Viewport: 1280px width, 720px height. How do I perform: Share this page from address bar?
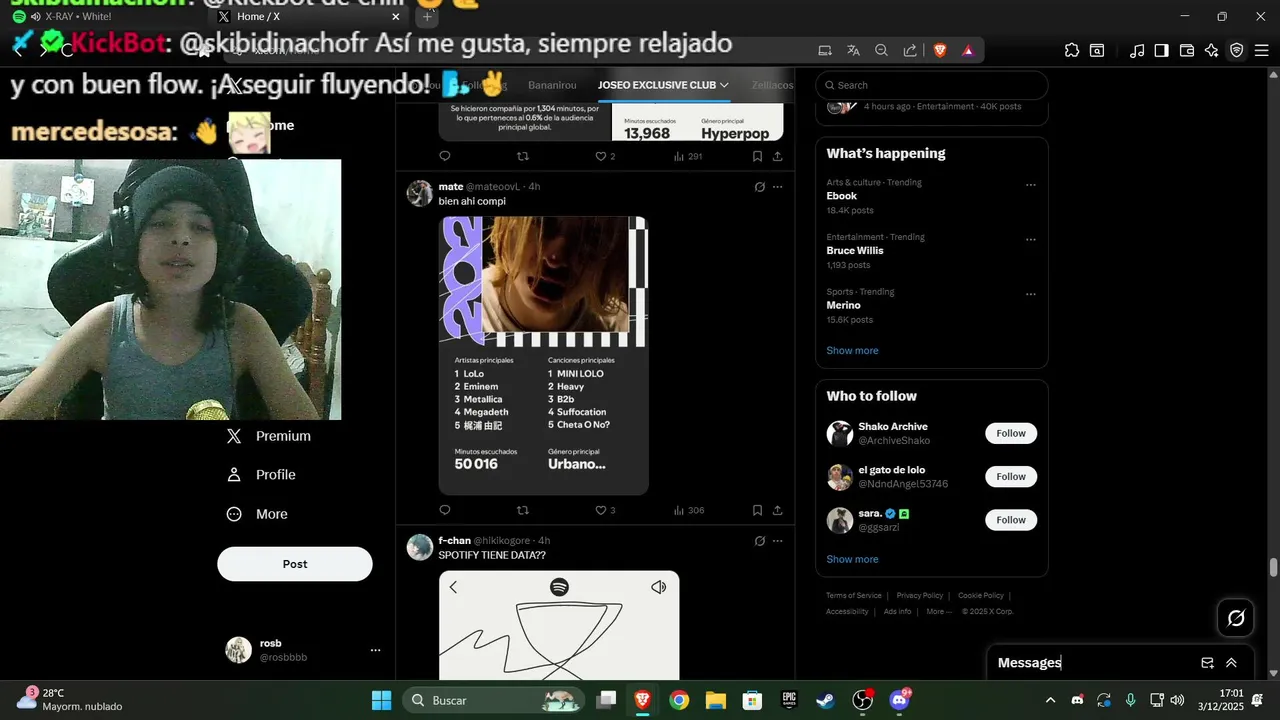[x=910, y=50]
